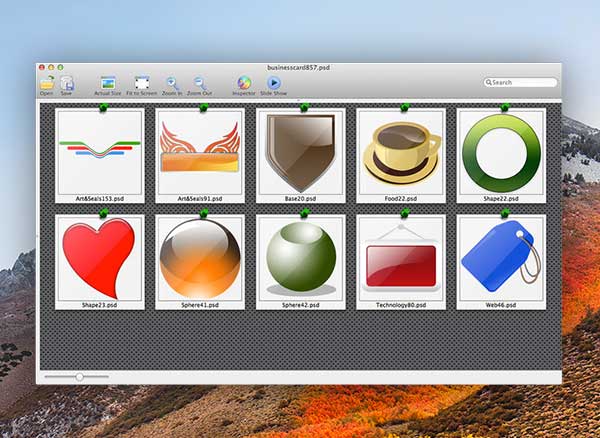
Task: Click the Sphere41.psd file name label
Action: coord(200,305)
